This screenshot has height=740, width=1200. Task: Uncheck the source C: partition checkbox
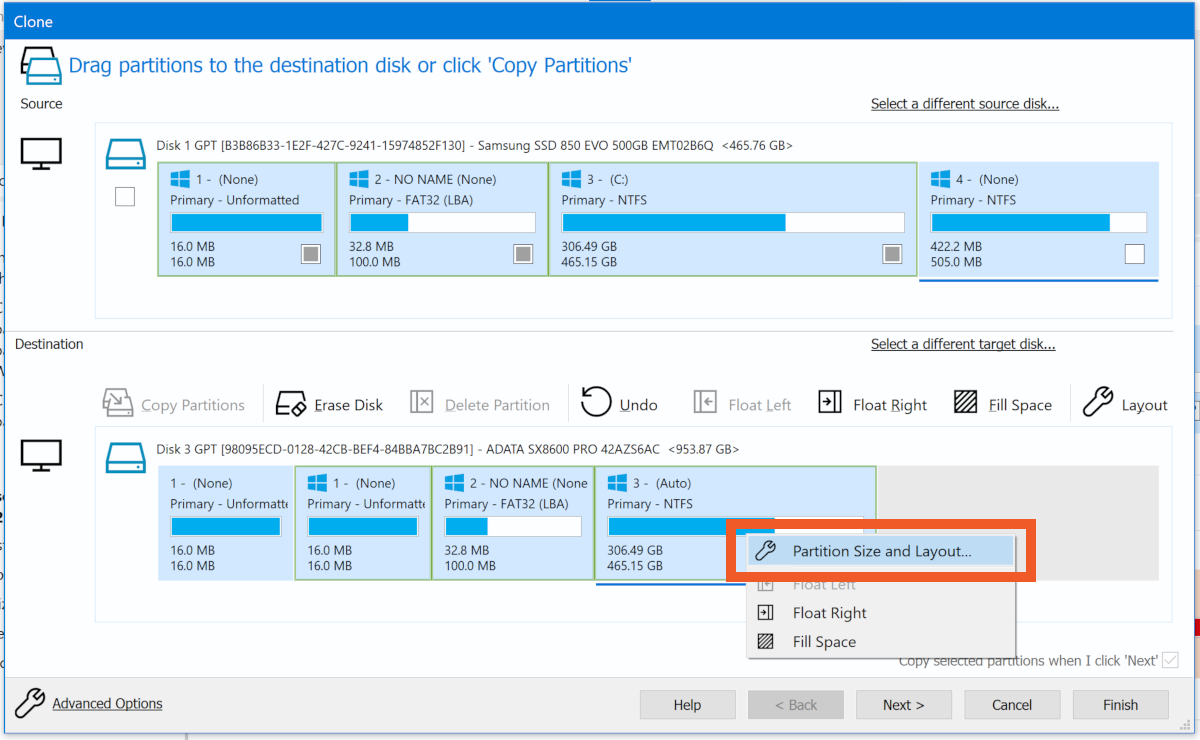tap(892, 254)
